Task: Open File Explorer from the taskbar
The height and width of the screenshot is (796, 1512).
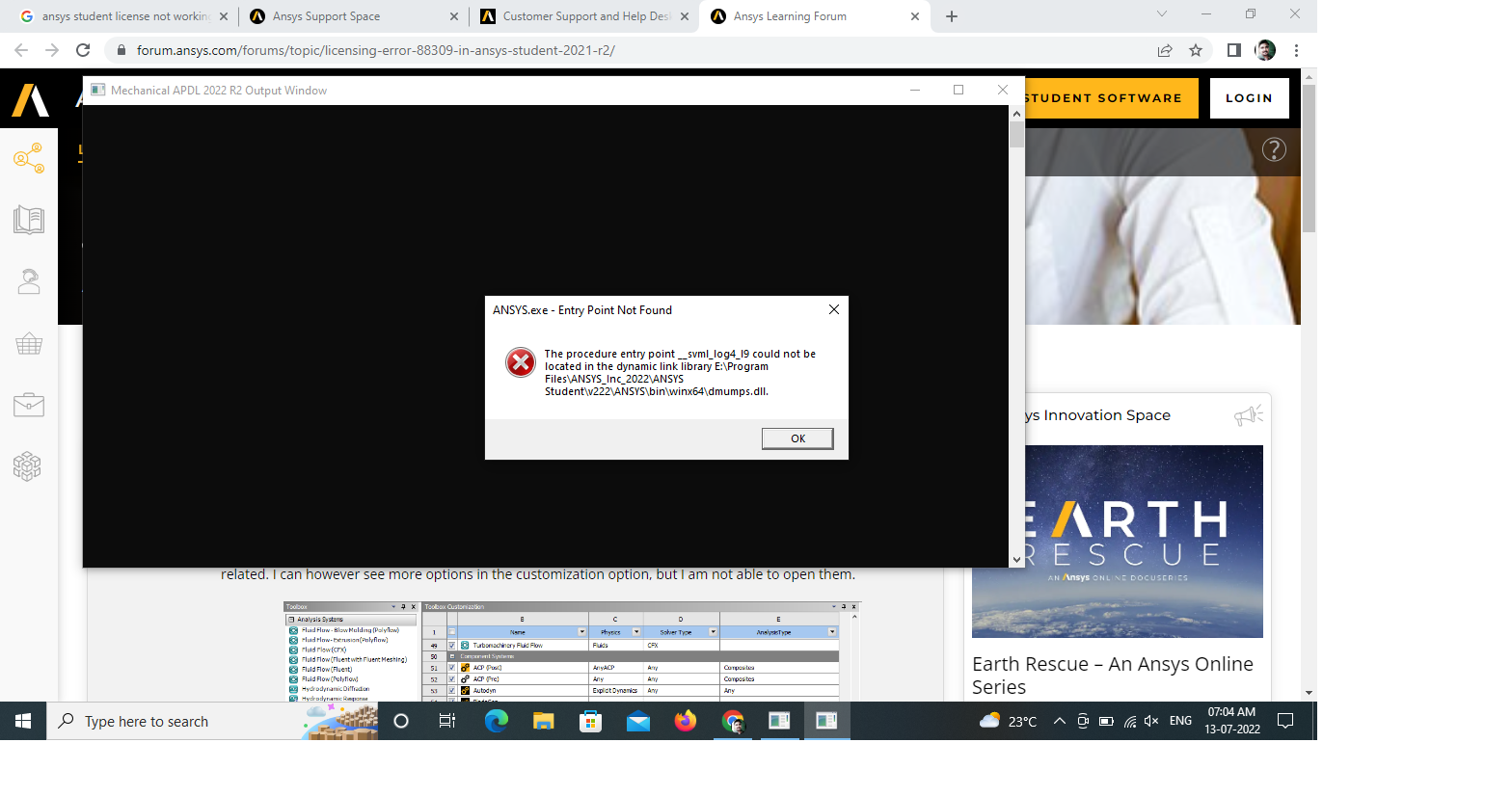Action: [543, 721]
